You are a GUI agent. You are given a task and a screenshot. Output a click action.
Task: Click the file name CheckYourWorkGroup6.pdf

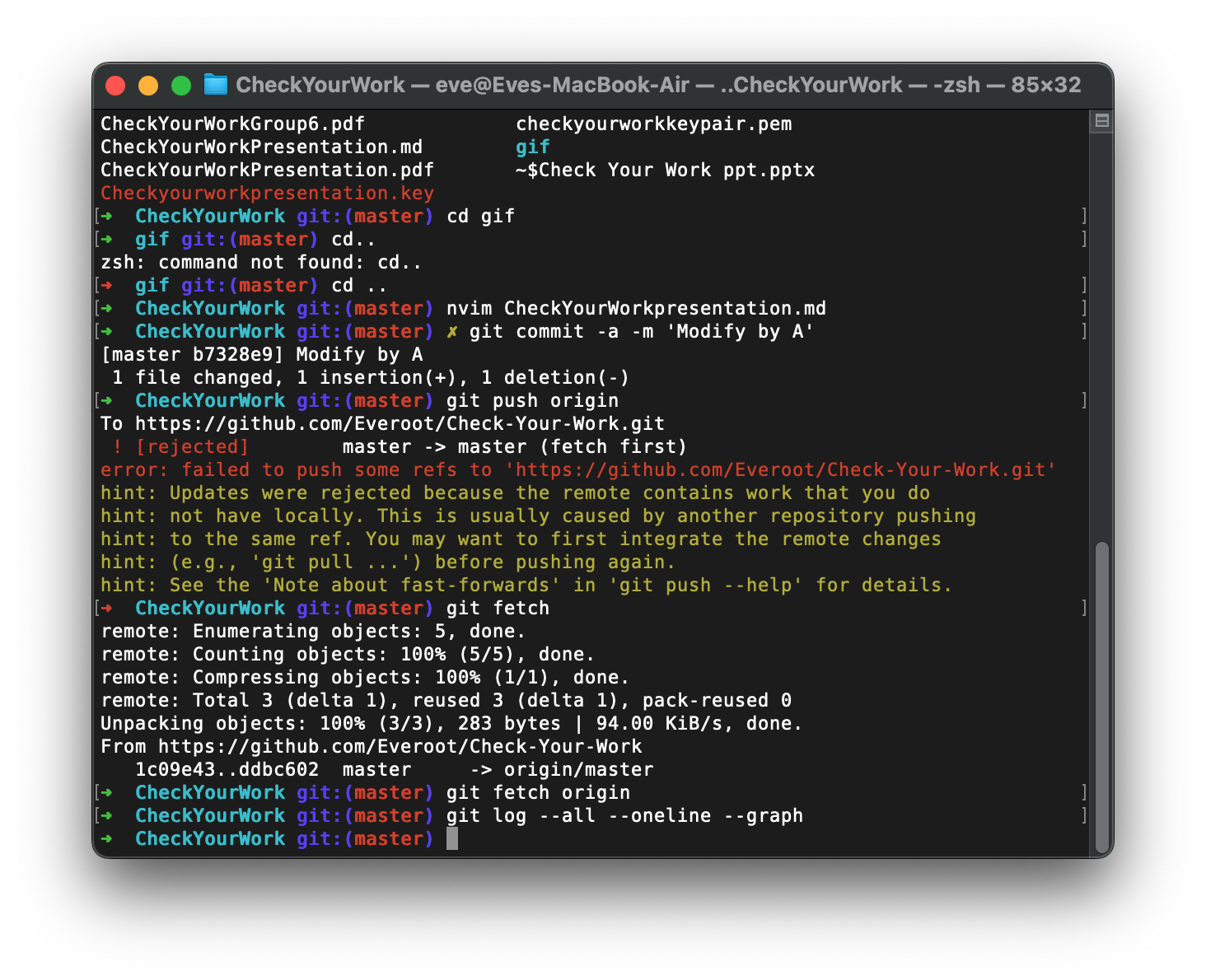coord(233,124)
